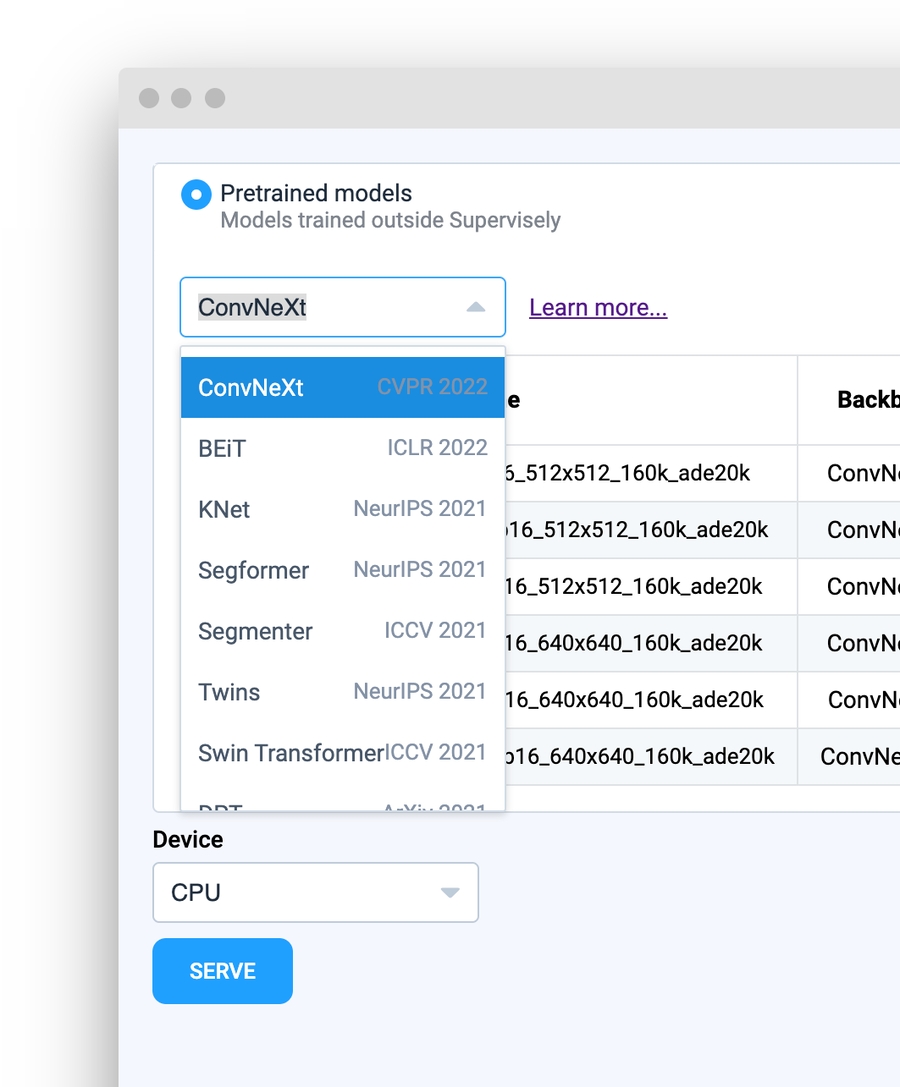
Task: Select the Segformer option
Action: [342, 571]
